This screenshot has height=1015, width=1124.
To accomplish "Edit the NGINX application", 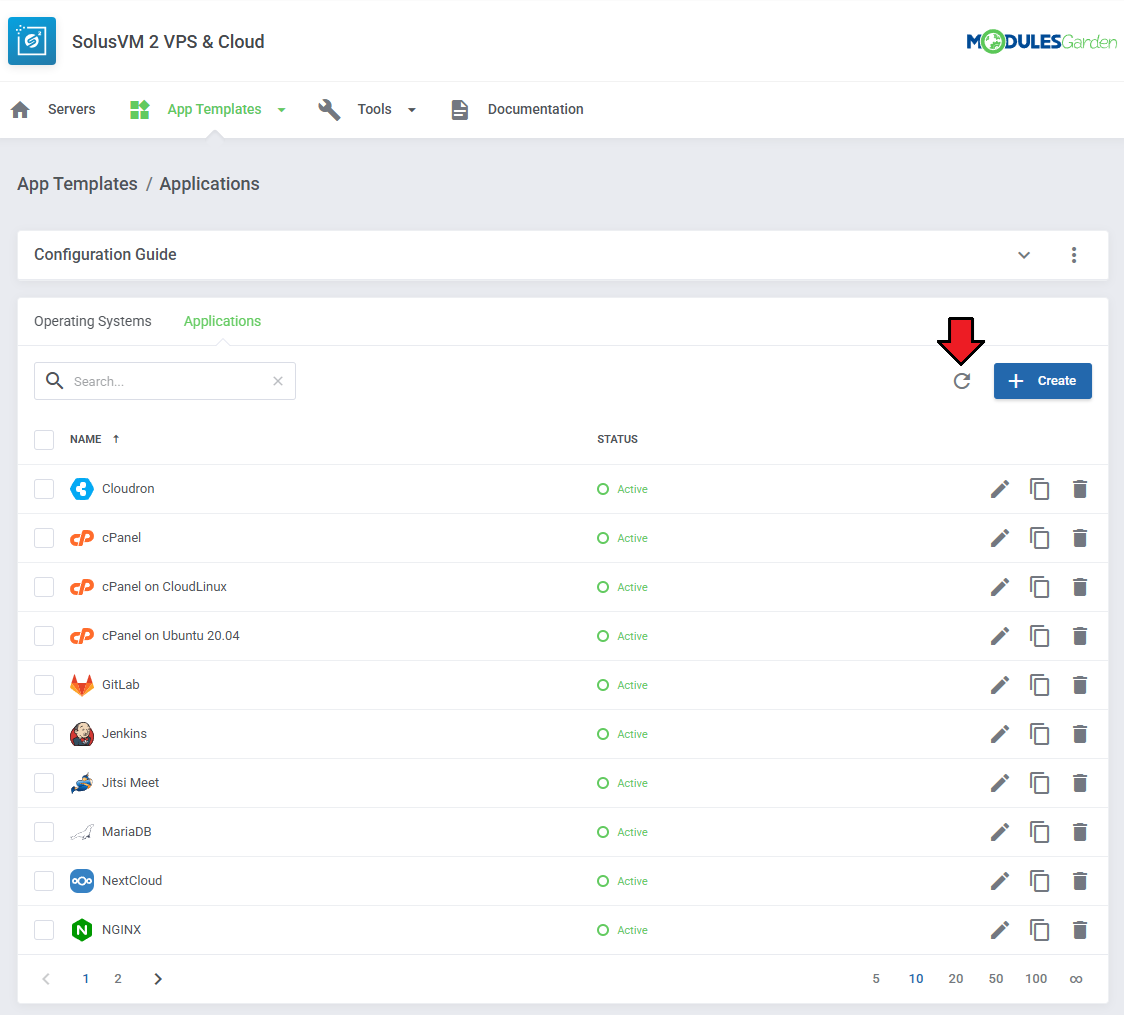I will (1000, 930).
